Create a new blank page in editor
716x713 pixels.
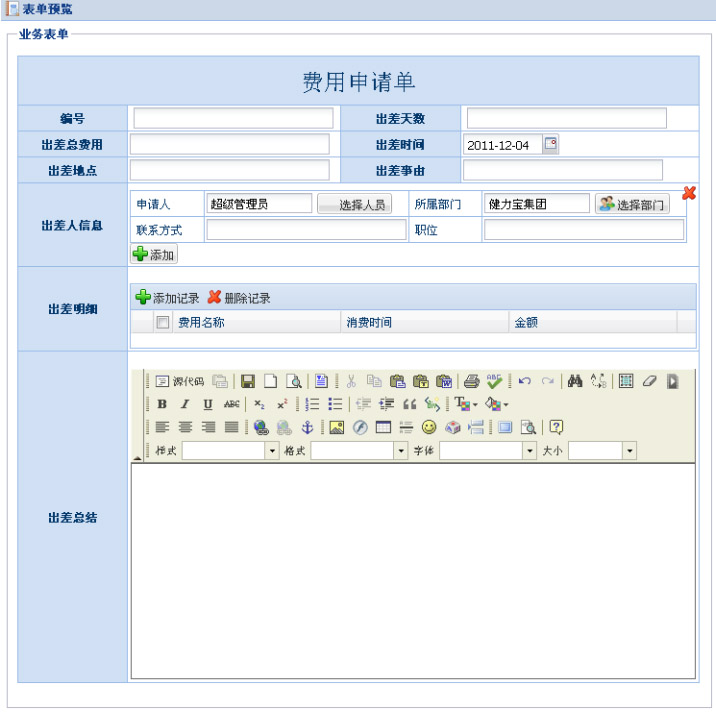click(x=271, y=381)
